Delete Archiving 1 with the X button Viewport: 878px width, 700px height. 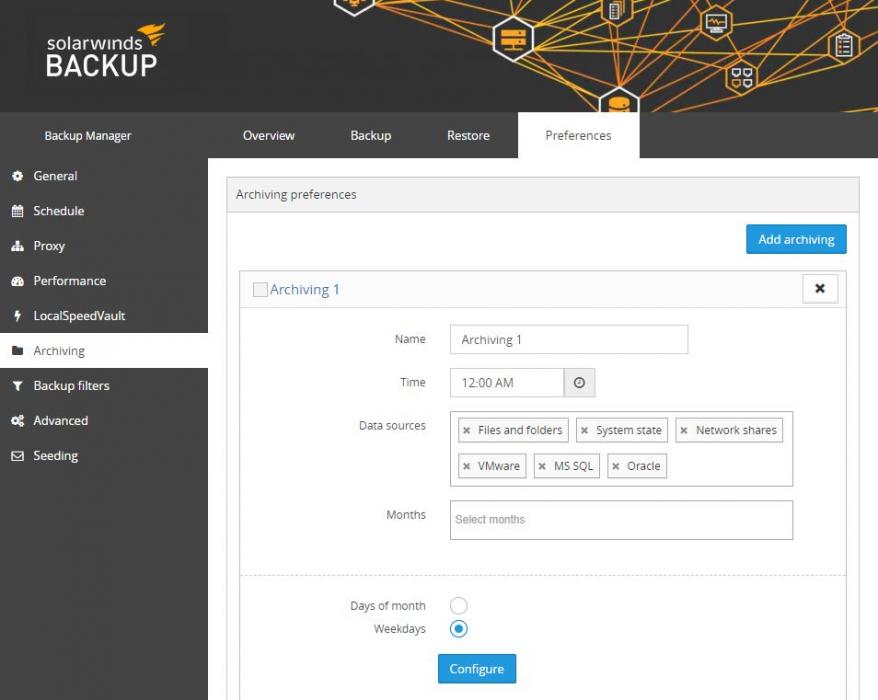[x=820, y=288]
